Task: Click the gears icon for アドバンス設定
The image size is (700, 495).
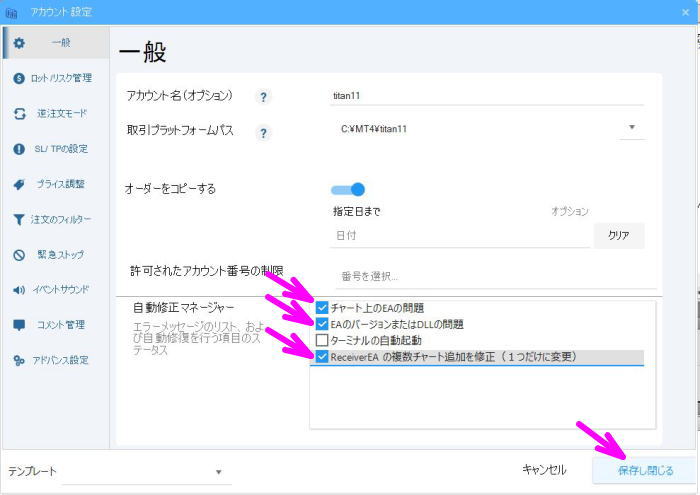Action: click(x=19, y=360)
